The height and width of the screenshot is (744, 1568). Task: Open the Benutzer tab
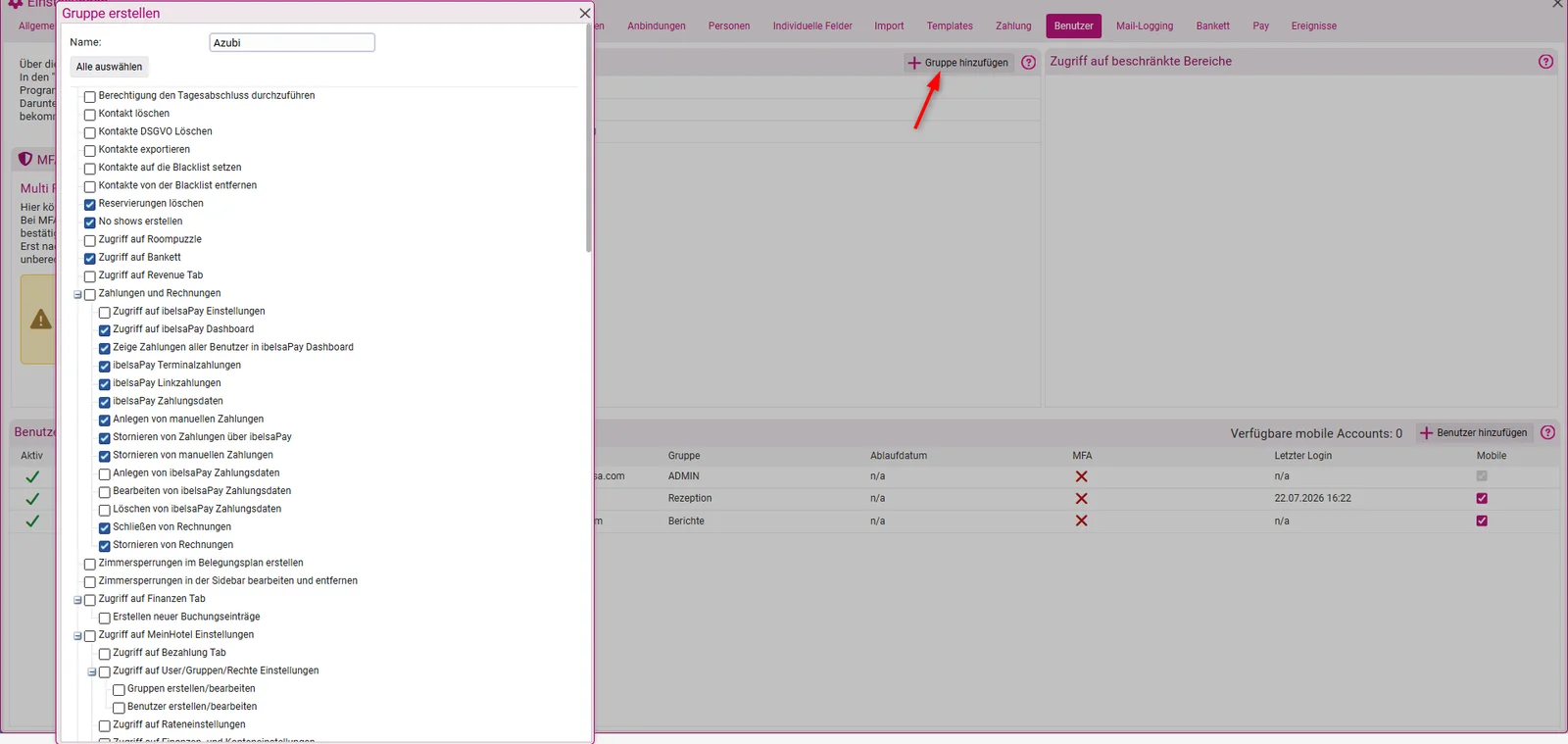click(1074, 26)
